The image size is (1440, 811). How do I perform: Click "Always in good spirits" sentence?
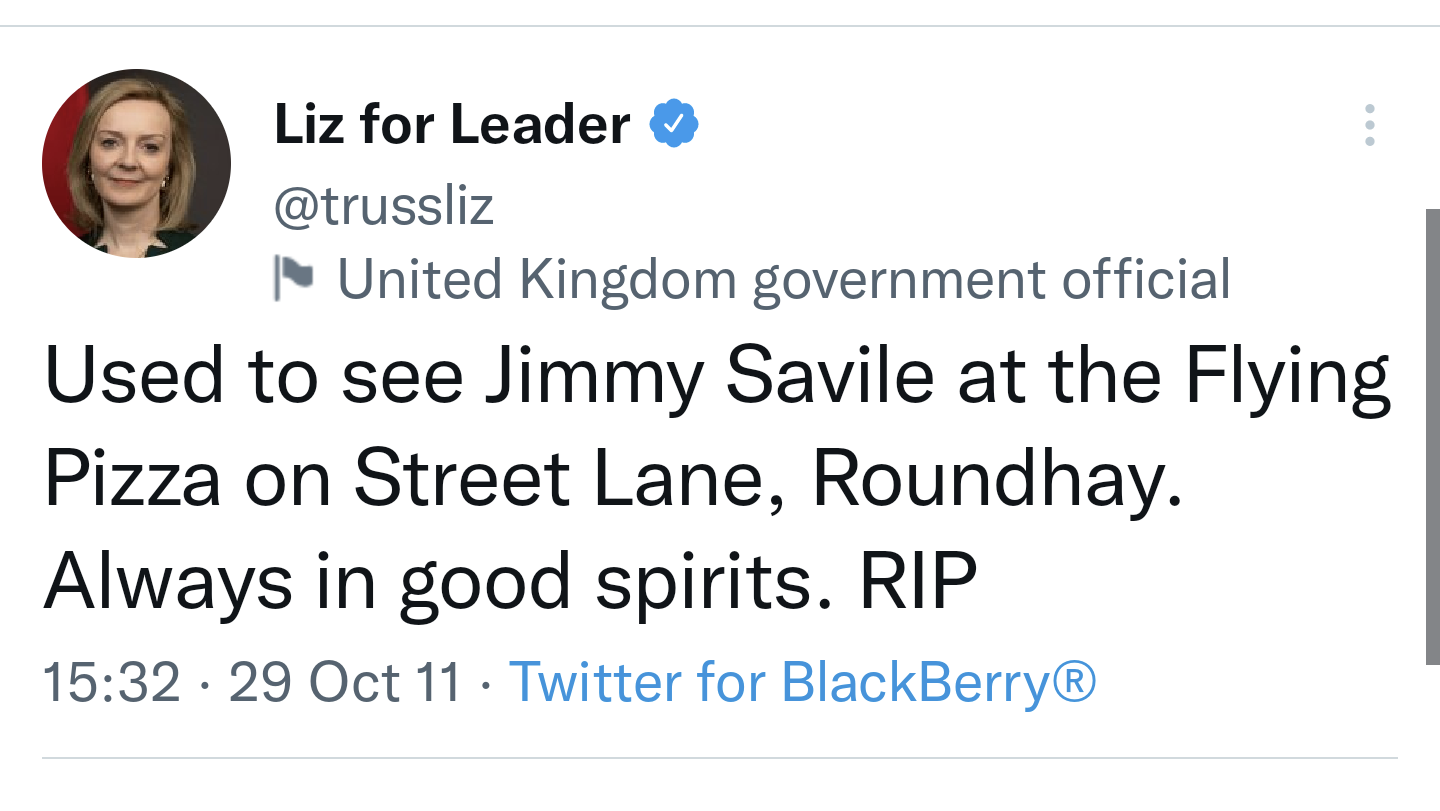436,583
